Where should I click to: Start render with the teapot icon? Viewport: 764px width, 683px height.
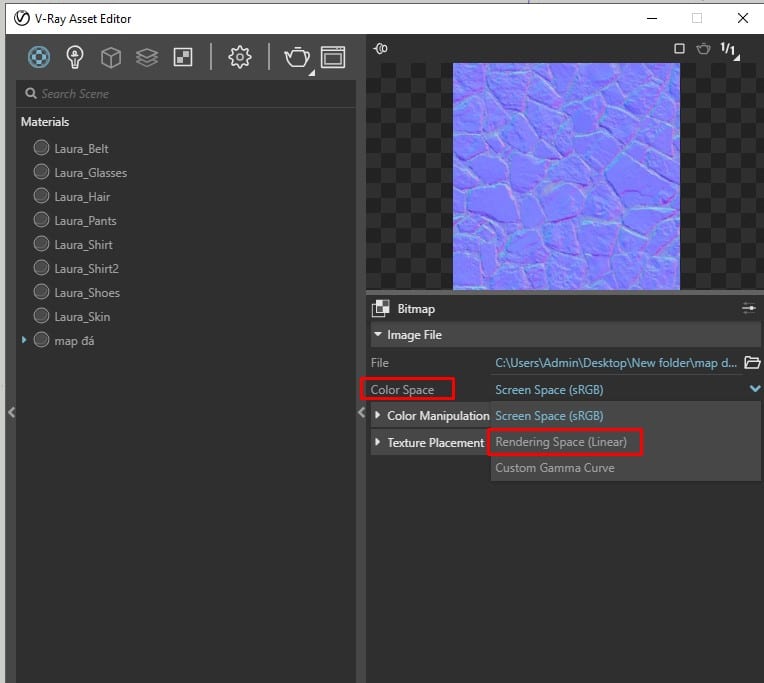pyautogui.click(x=297, y=58)
